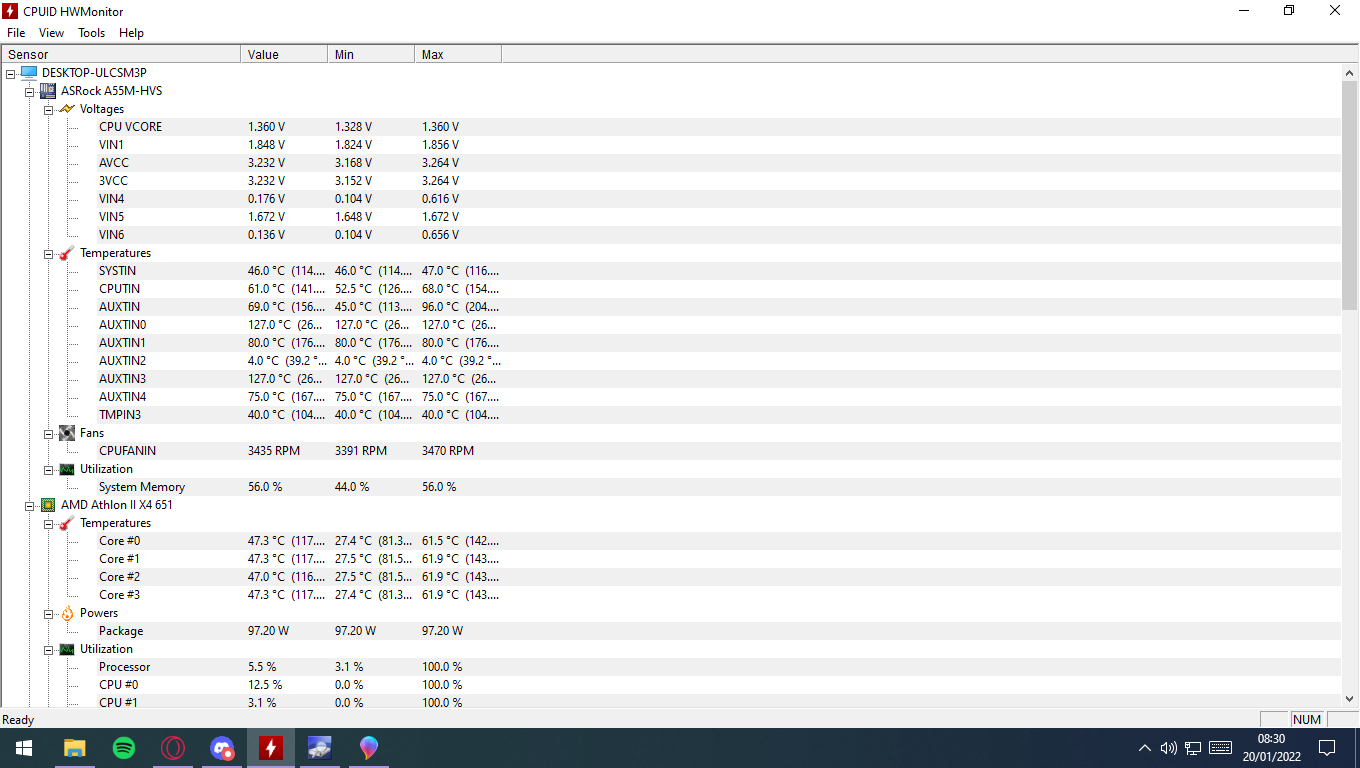Click the Powers flame icon
This screenshot has width=1360, height=768.
click(66, 613)
